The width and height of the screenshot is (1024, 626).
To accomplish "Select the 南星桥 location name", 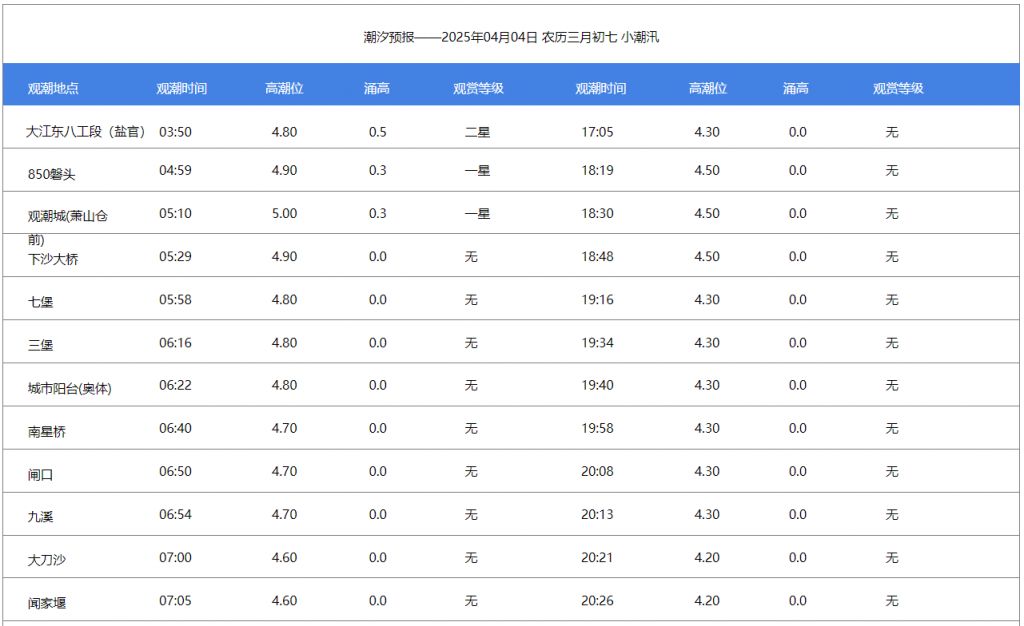I will point(47,432).
